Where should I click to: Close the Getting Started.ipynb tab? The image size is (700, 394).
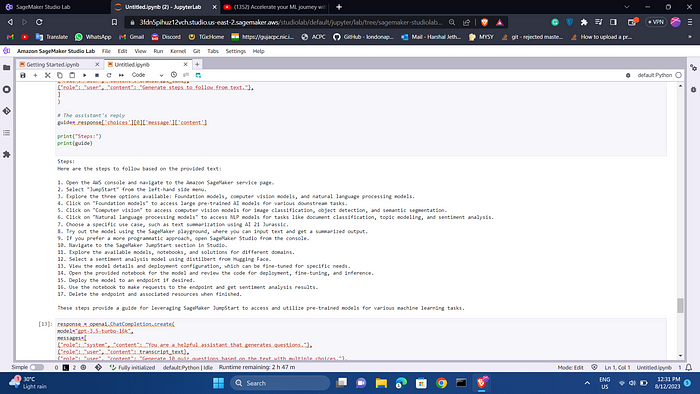click(x=97, y=65)
